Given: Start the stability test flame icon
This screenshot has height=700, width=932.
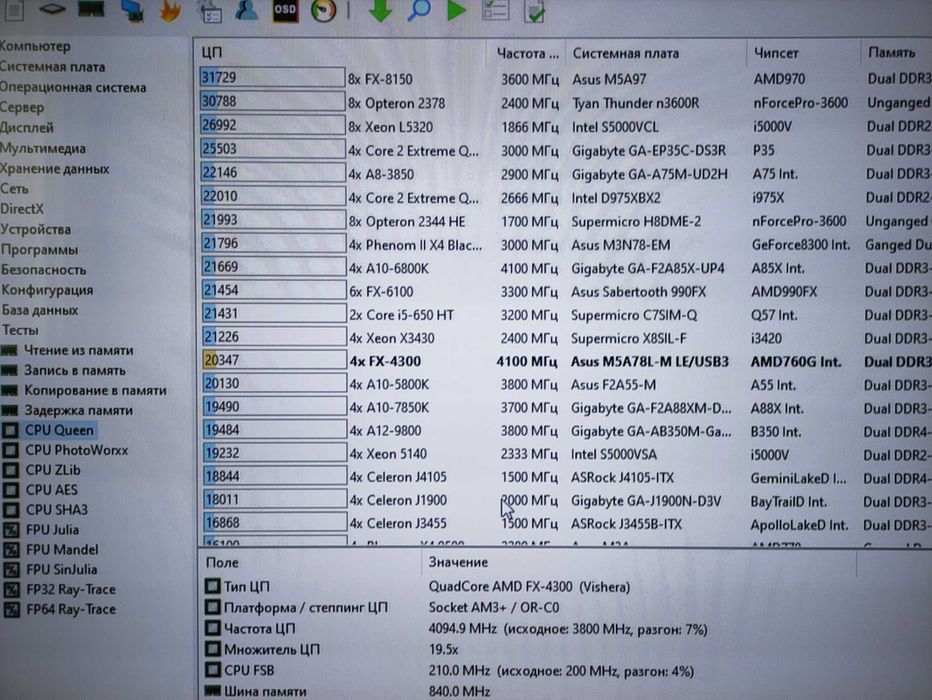Looking at the screenshot, I should [171, 10].
